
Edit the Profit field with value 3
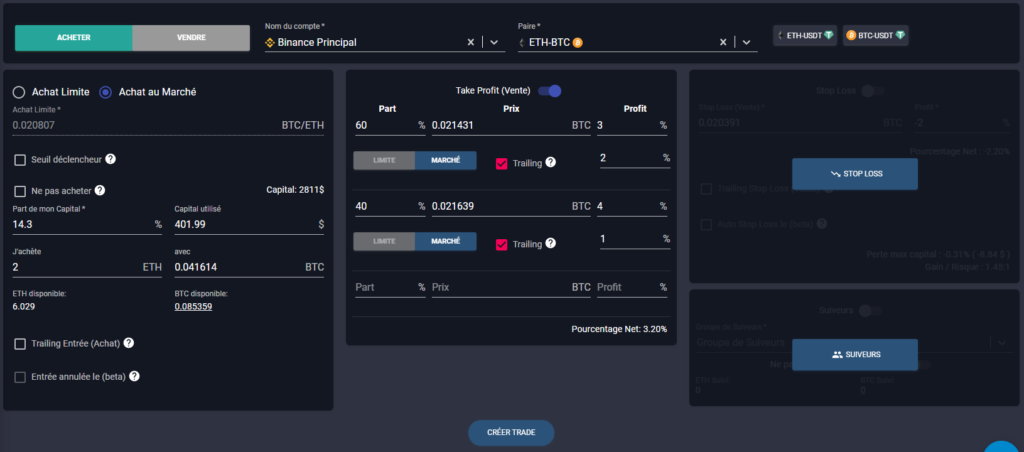point(632,125)
